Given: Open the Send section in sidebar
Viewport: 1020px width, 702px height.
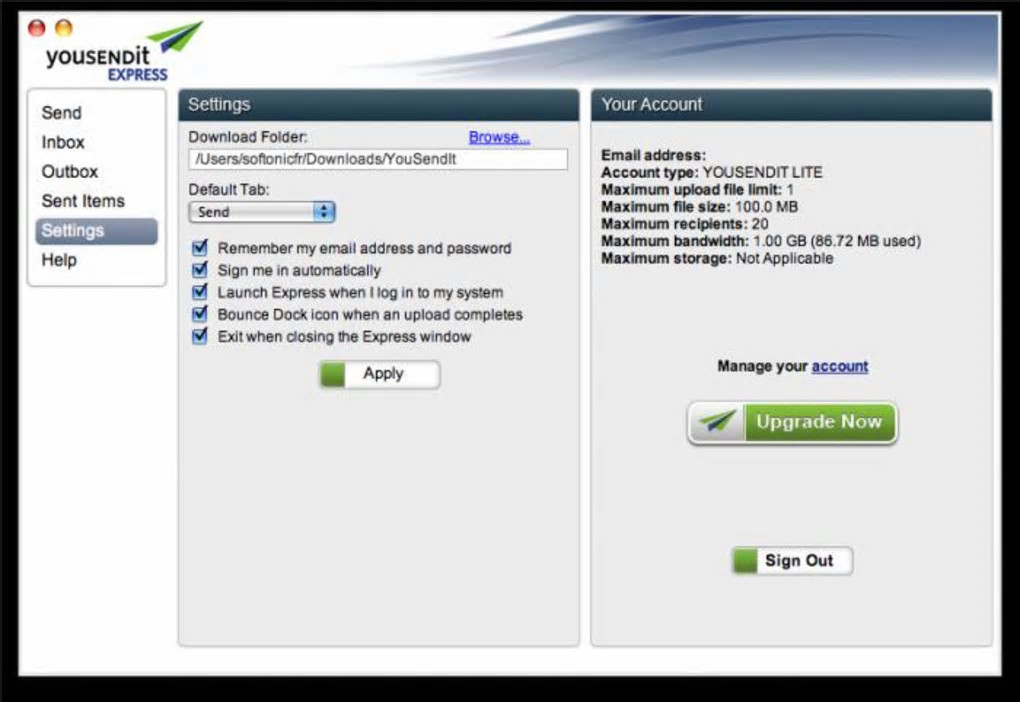Looking at the screenshot, I should click(x=62, y=113).
